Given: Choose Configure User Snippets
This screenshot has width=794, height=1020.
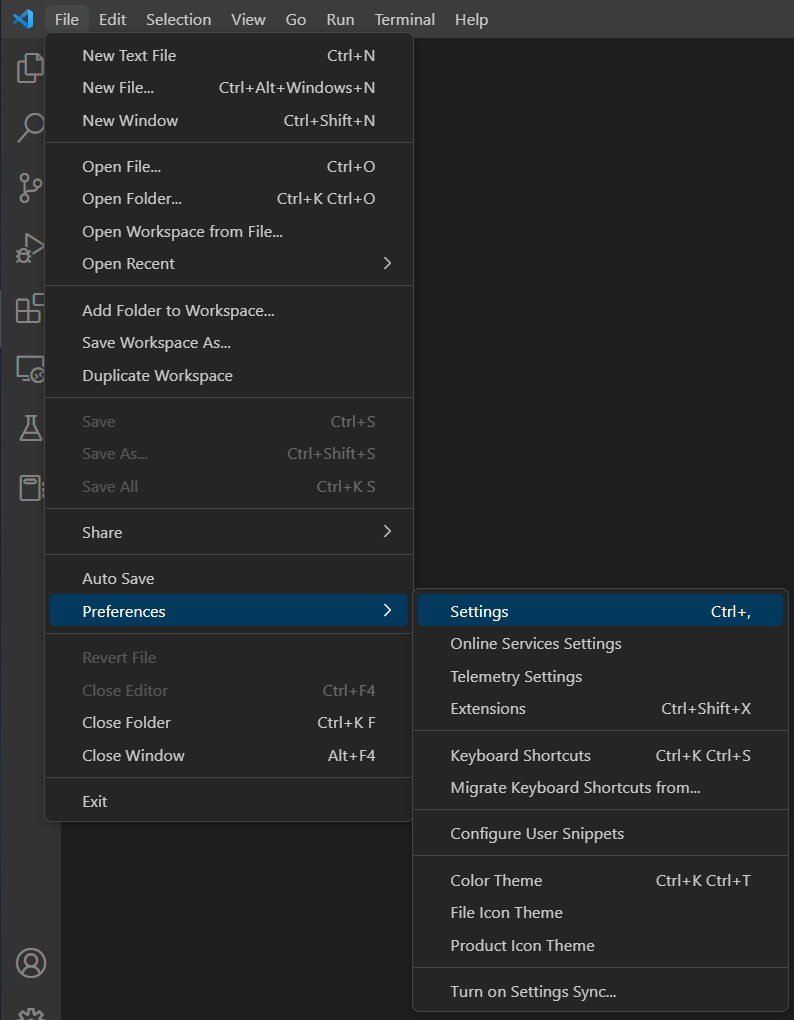Looking at the screenshot, I should coord(536,833).
